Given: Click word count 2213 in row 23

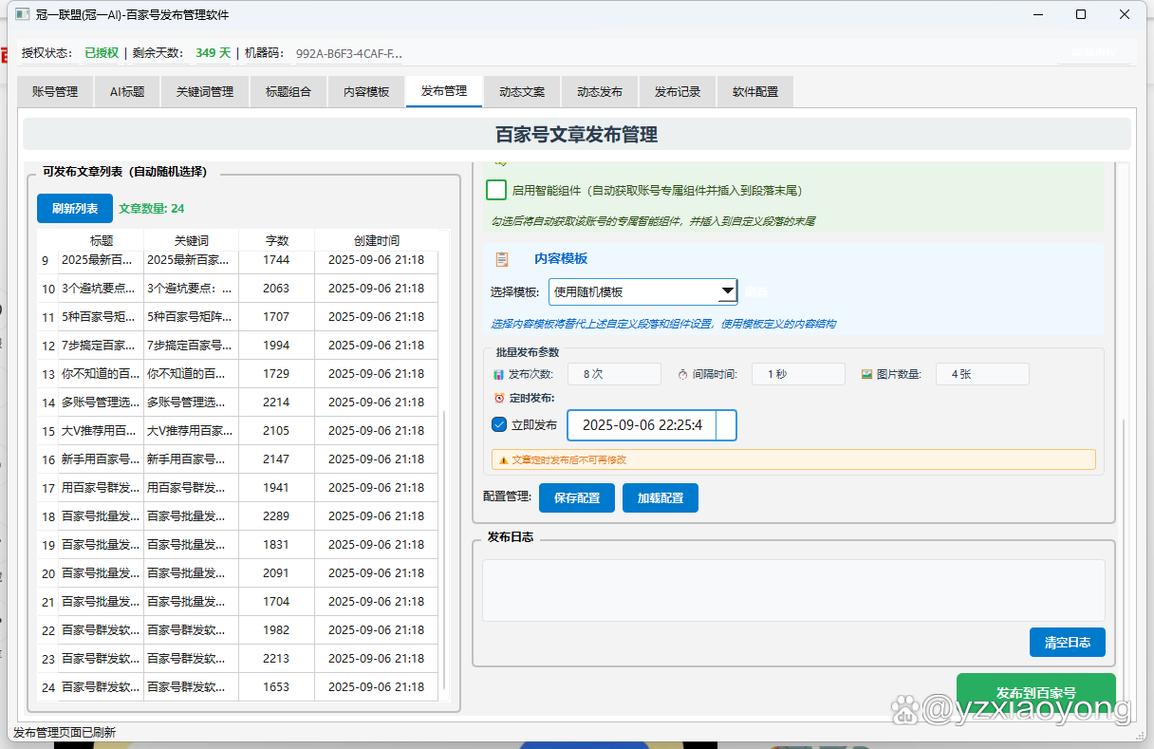Looking at the screenshot, I should (276, 659).
